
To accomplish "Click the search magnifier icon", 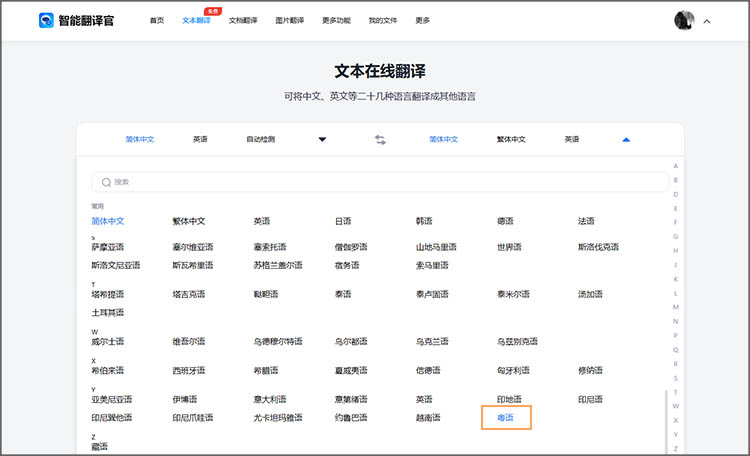I will 105,182.
